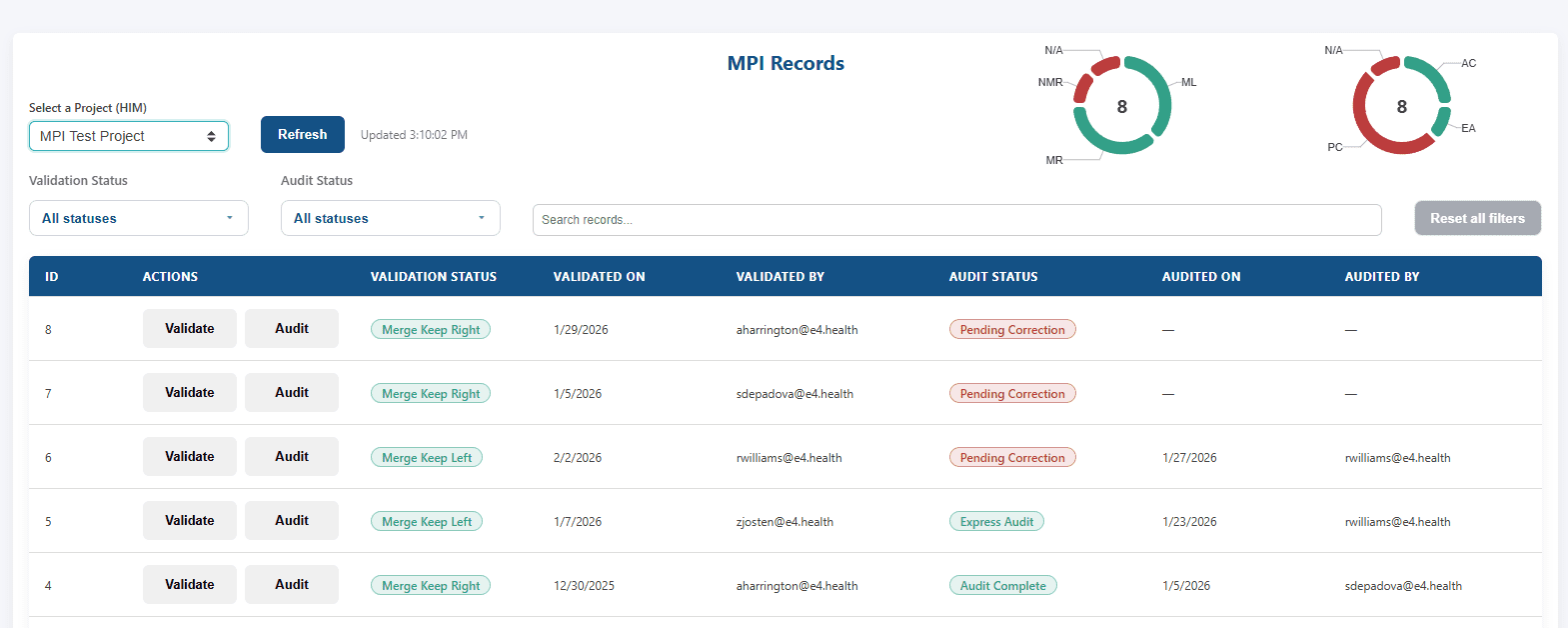Click zjosten@e4.health in the Validated By column
The height and width of the screenshot is (628, 1568).
pos(784,522)
